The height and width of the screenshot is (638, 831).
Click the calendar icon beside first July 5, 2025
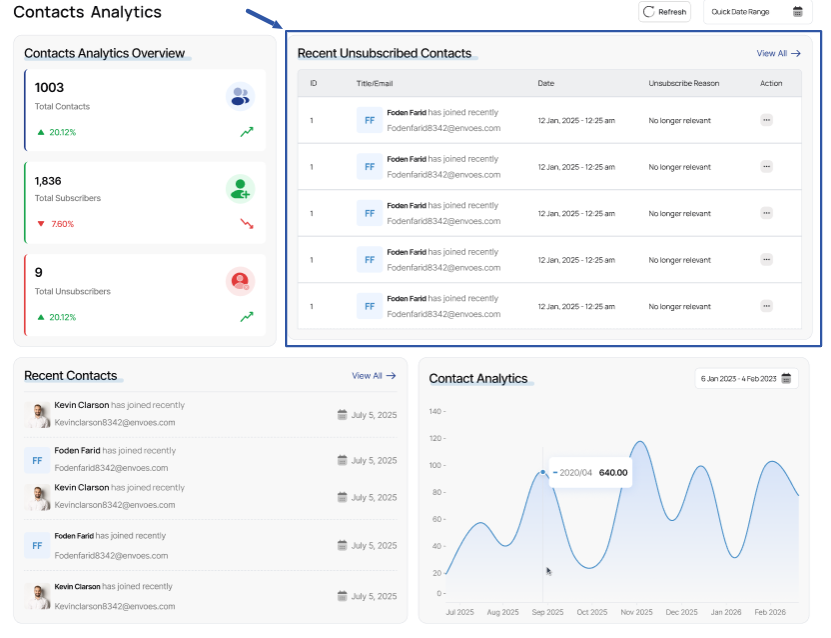342,414
